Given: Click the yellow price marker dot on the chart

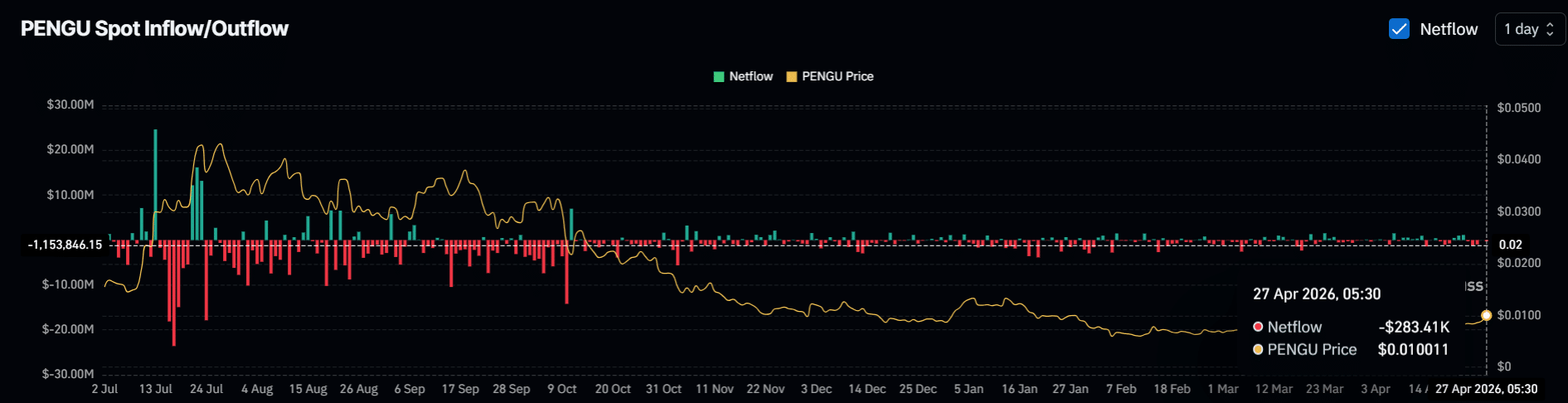Looking at the screenshot, I should tap(1486, 315).
